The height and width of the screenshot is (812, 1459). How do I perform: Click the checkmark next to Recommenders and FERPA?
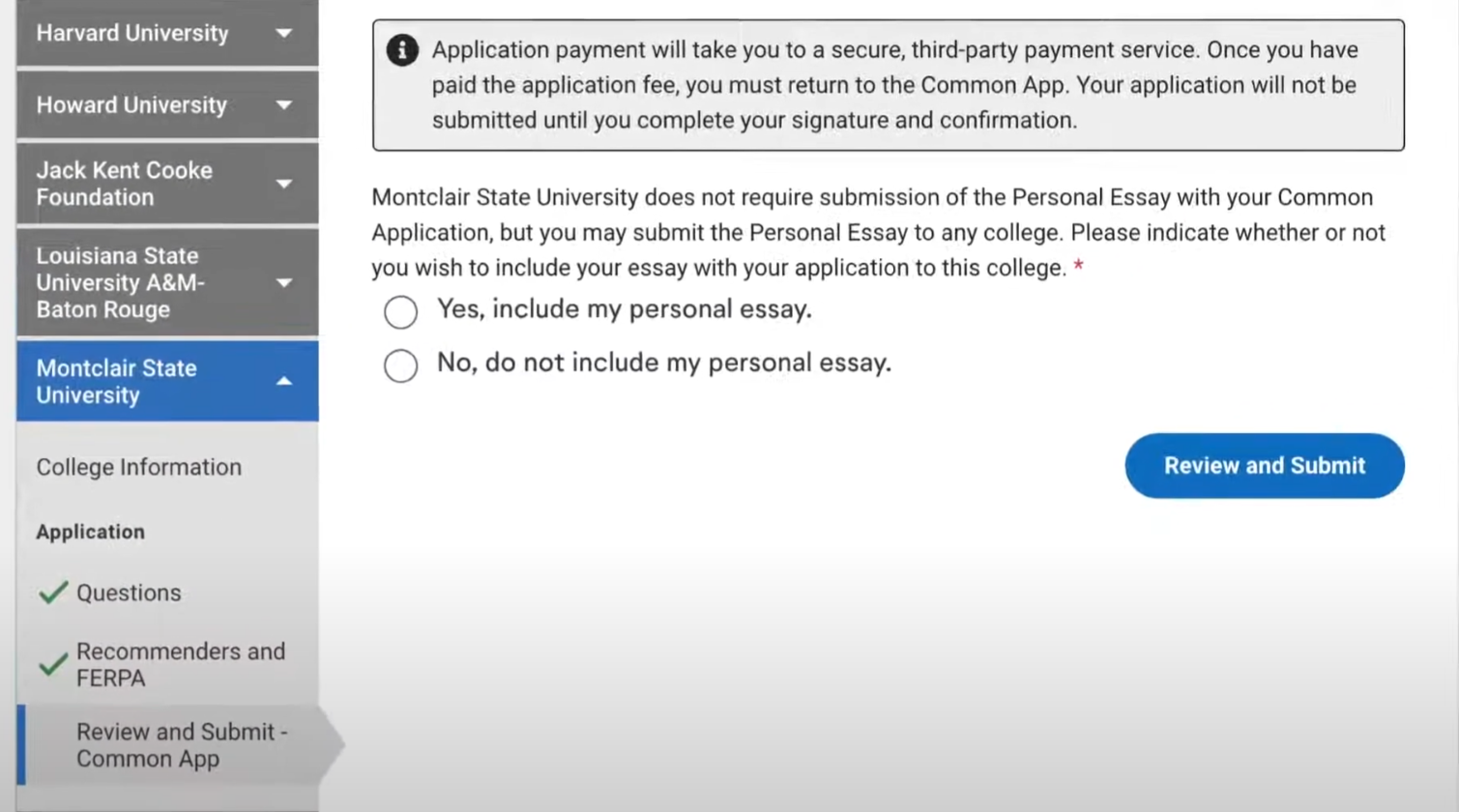click(53, 665)
